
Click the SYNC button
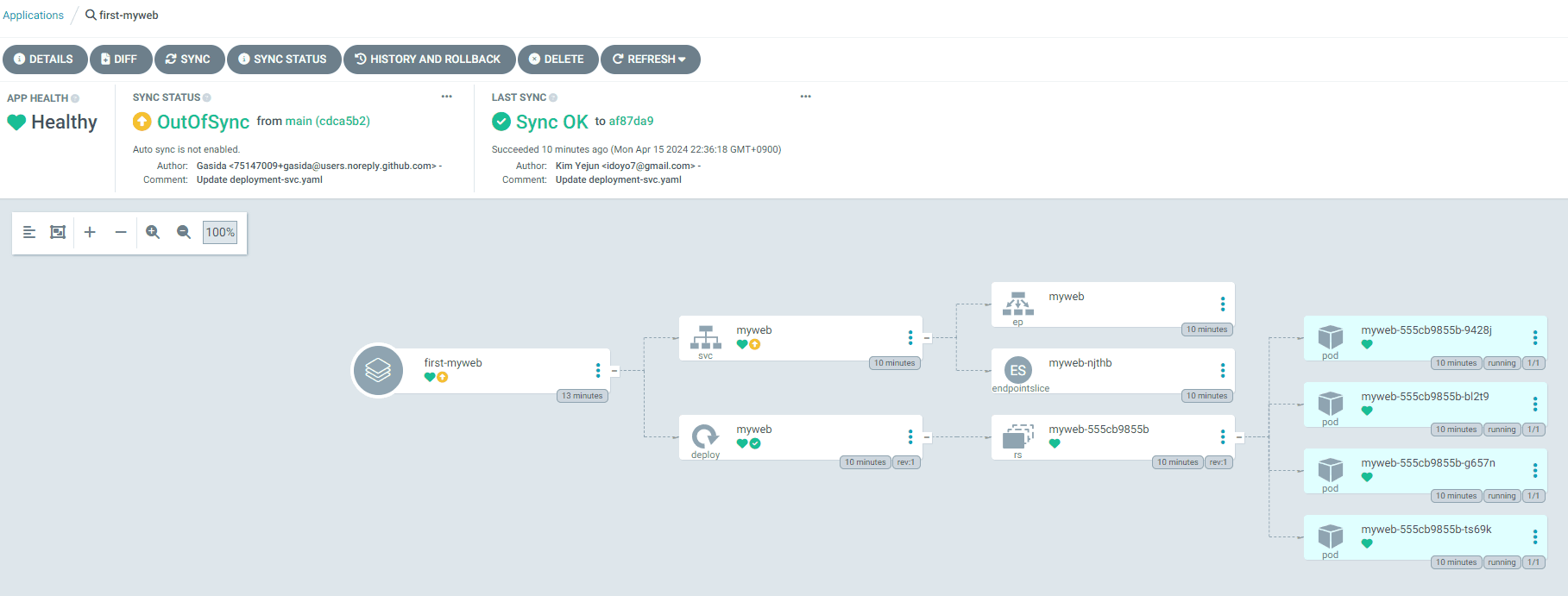(189, 60)
